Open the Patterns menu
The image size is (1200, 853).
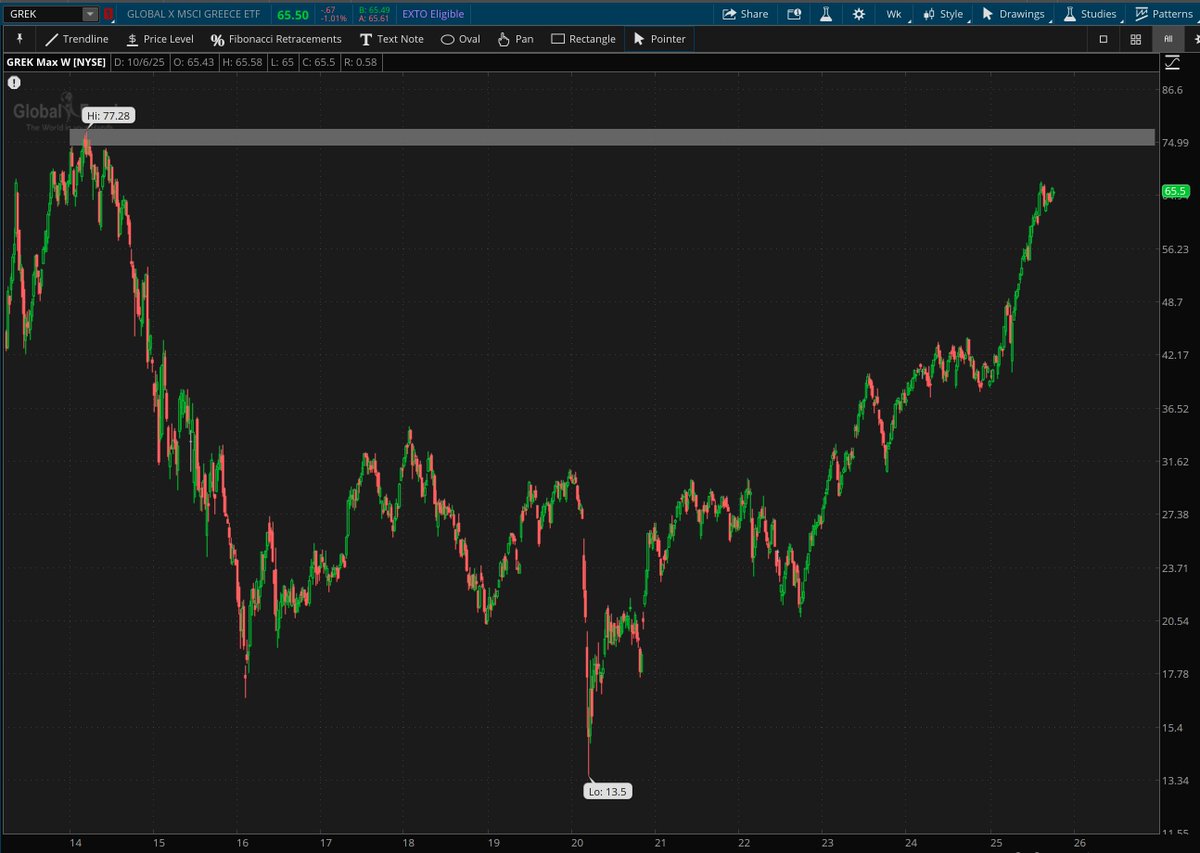pos(1162,14)
